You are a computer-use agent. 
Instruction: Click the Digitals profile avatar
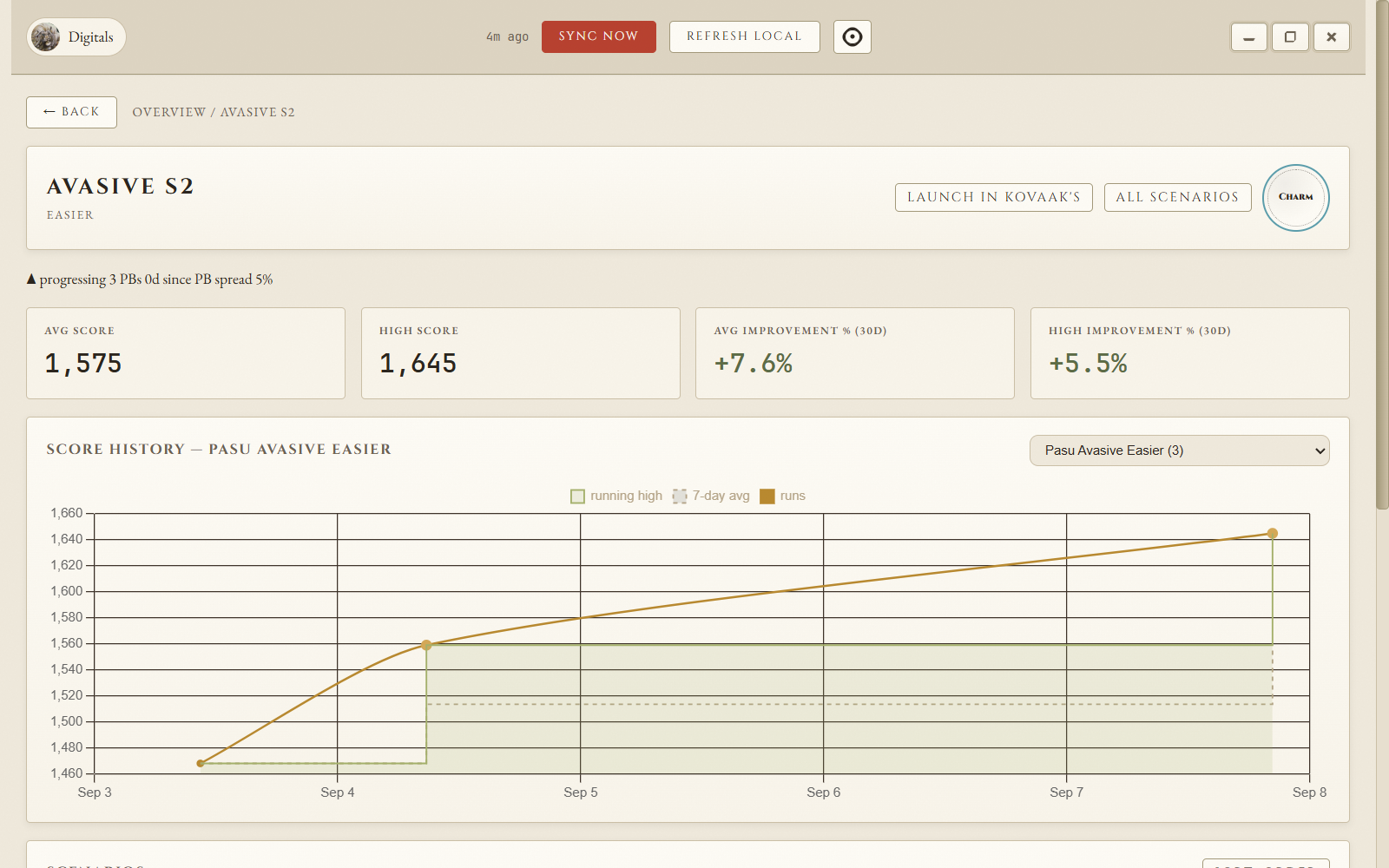[x=45, y=36]
